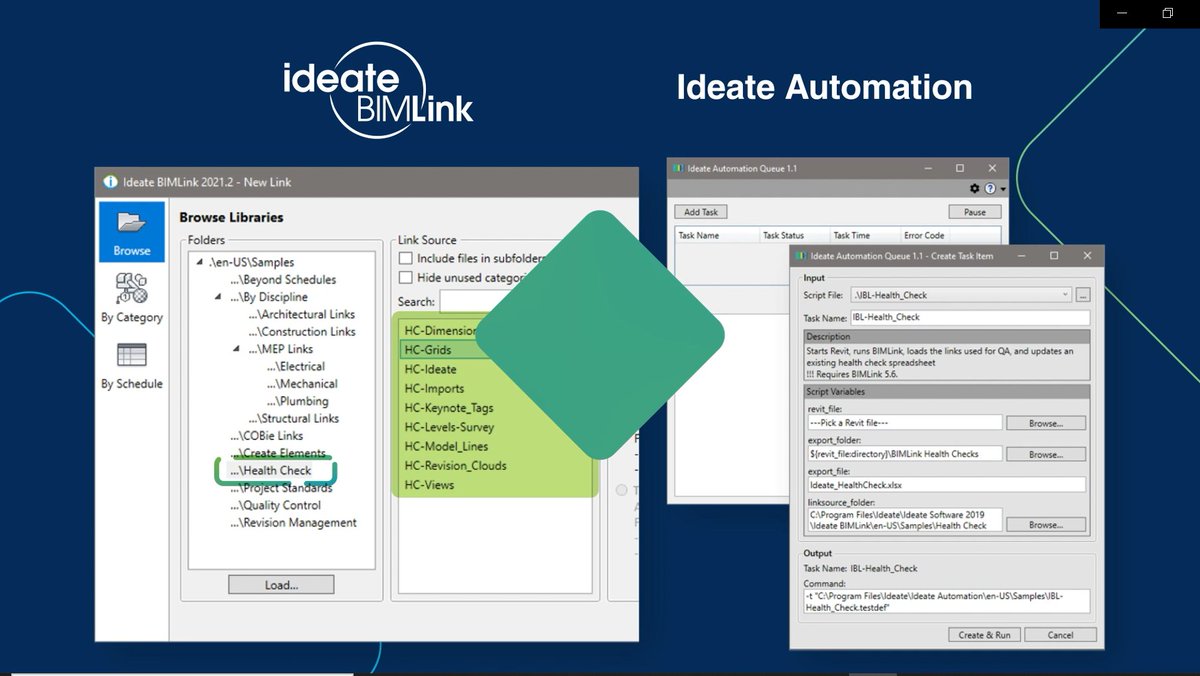Screen dimensions: 1200x676
Task: Select the HC-Grids link
Action: (x=428, y=350)
